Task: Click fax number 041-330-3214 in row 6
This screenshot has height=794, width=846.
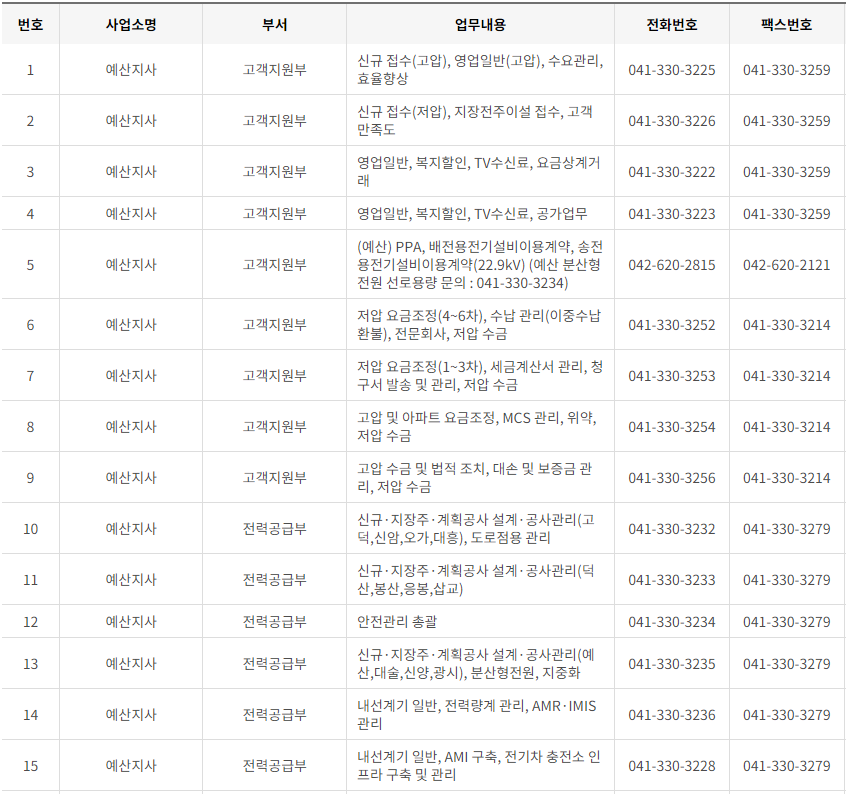Action: click(x=785, y=328)
